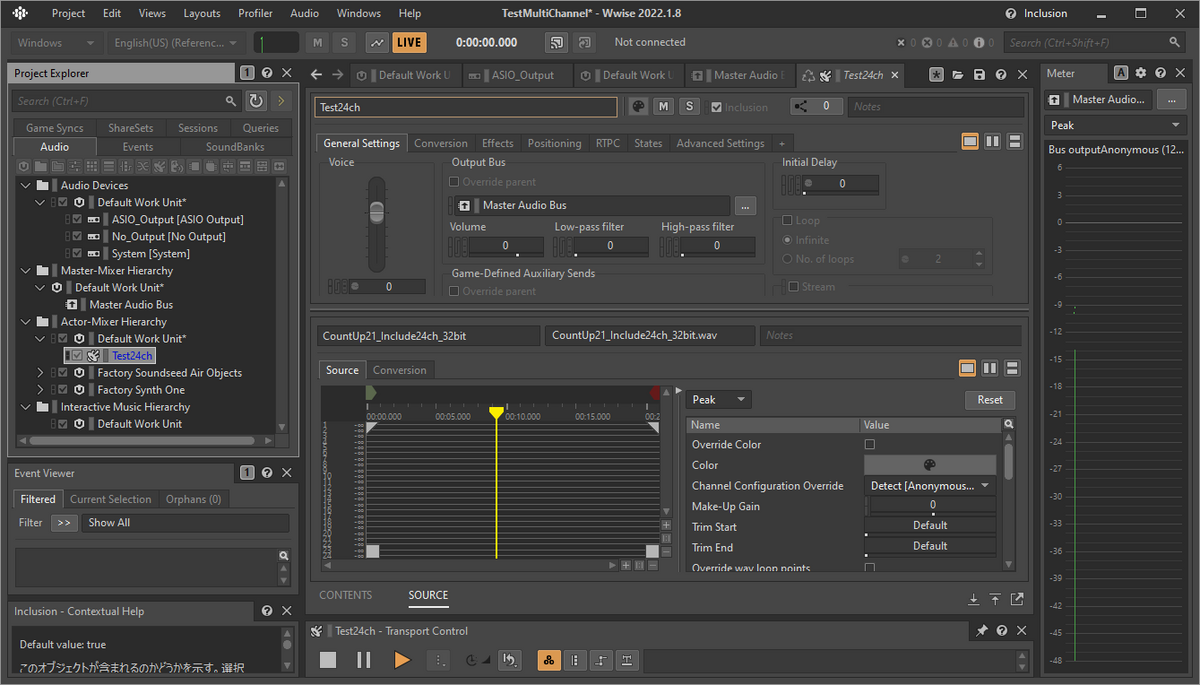1200x685 pixels.
Task: Open Meter panel settings gear
Action: tap(1141, 73)
